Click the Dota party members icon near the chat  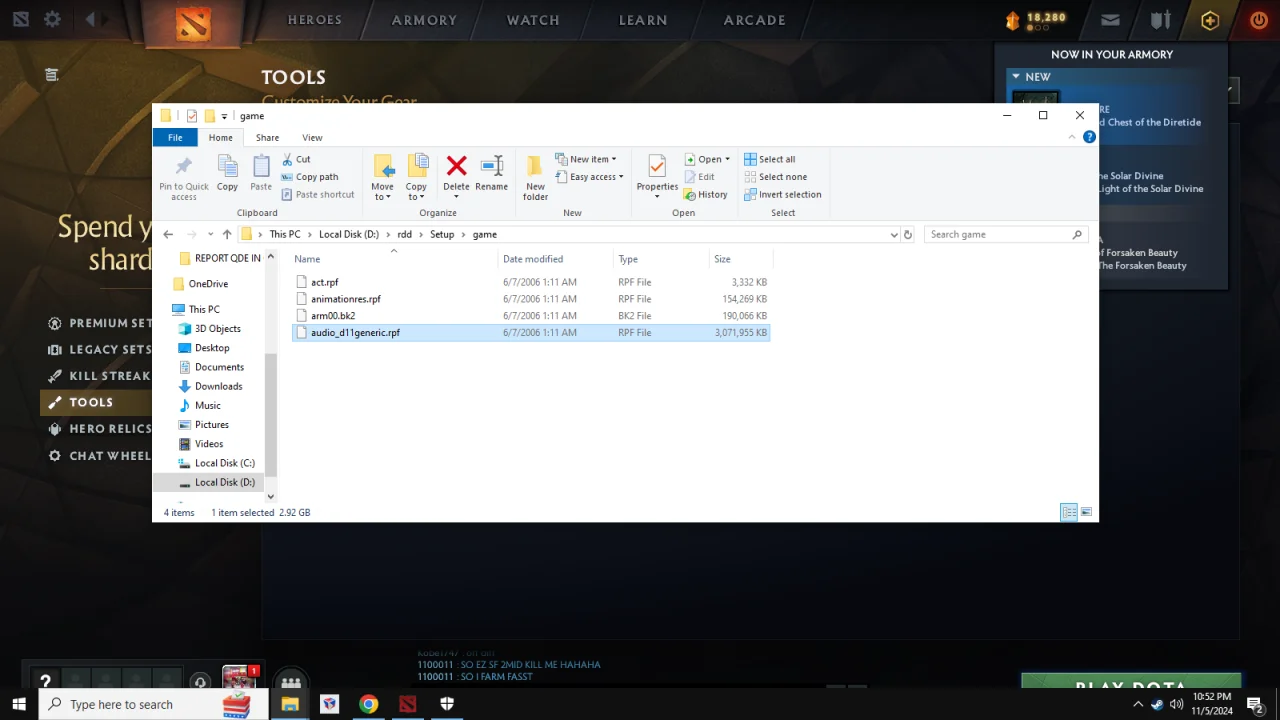291,683
